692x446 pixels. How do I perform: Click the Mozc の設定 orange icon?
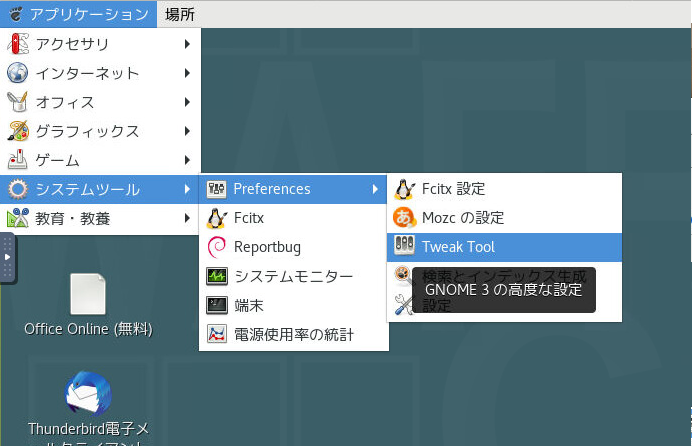pos(405,217)
